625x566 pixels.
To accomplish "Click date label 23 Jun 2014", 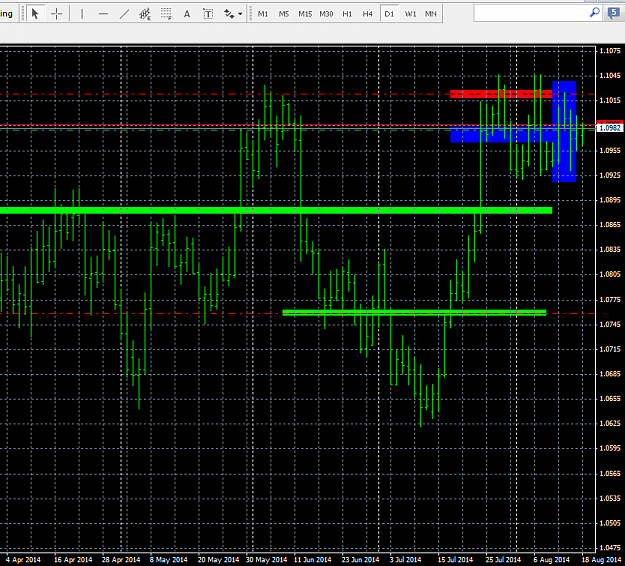I will coord(360,560).
